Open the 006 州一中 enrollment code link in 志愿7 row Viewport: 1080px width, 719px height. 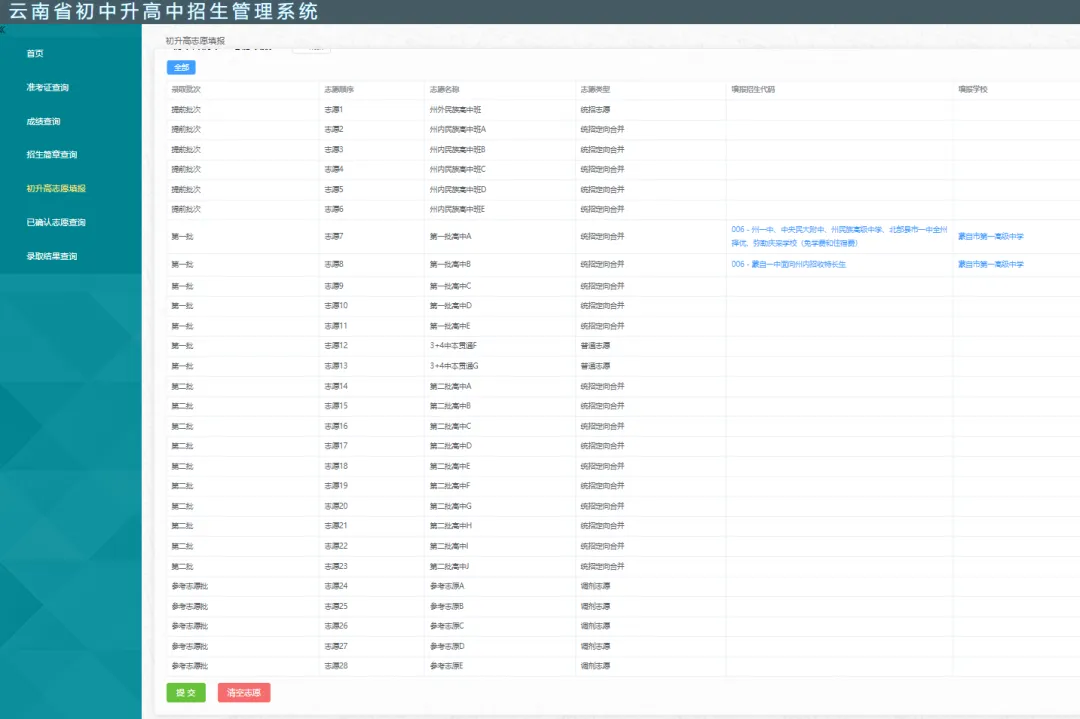[x=839, y=236]
